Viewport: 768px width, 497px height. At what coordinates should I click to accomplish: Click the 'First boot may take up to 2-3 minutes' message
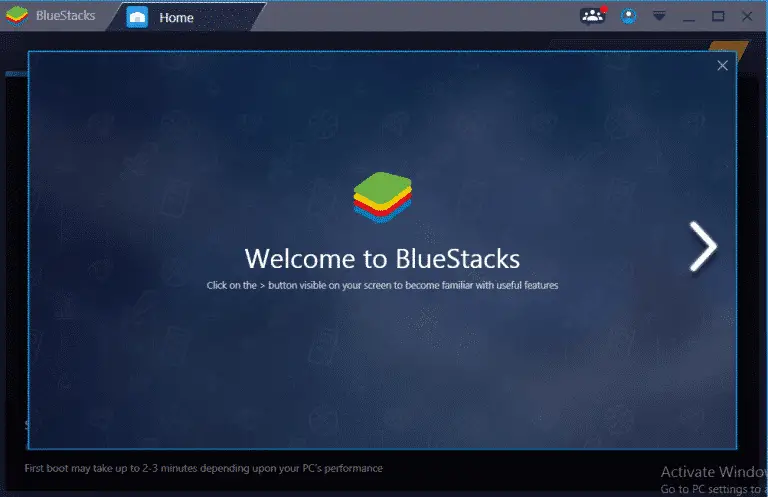point(204,468)
